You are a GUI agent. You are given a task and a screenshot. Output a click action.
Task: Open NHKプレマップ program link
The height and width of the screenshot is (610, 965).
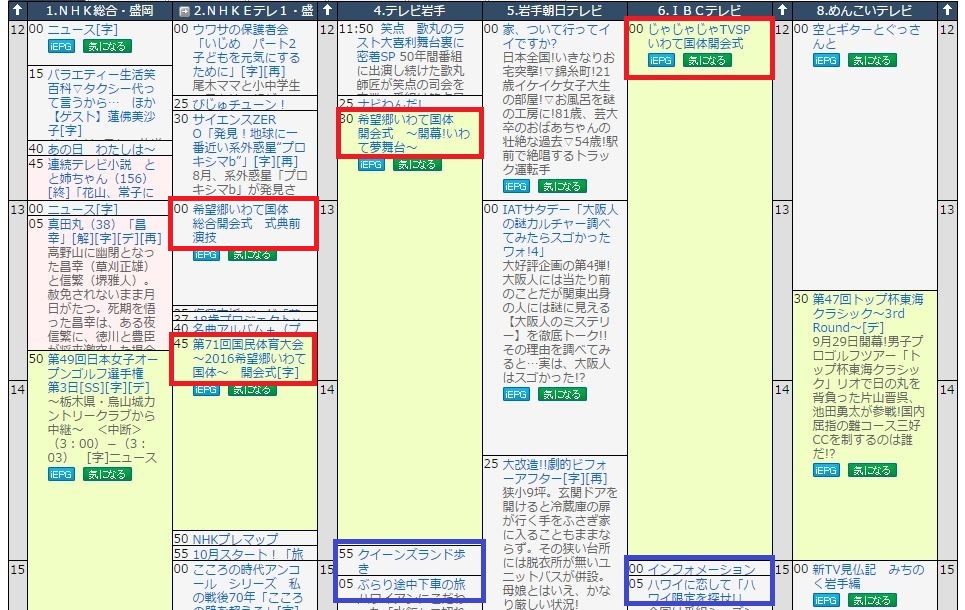[235, 539]
